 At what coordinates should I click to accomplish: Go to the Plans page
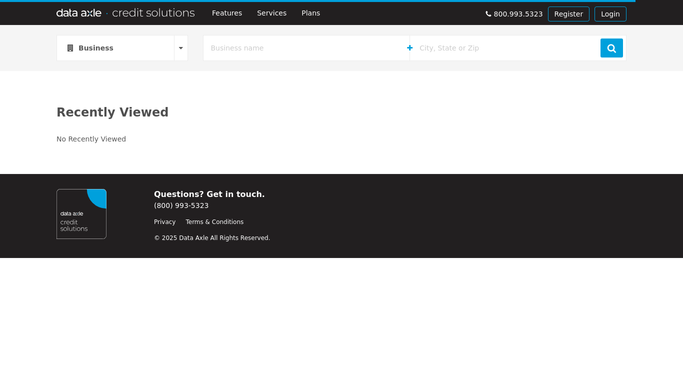311,13
